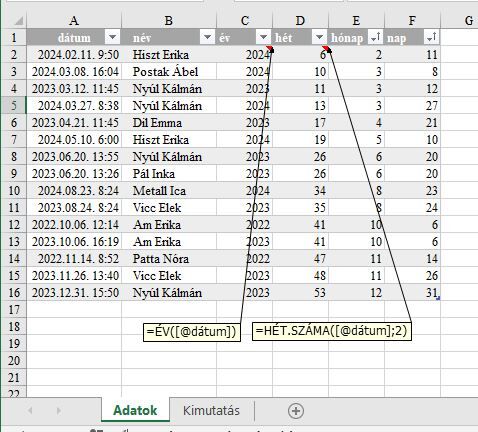Click cell with date 2023.12.31. 15:50
Screen dimensions: 478x432
pyautogui.click(x=74, y=292)
